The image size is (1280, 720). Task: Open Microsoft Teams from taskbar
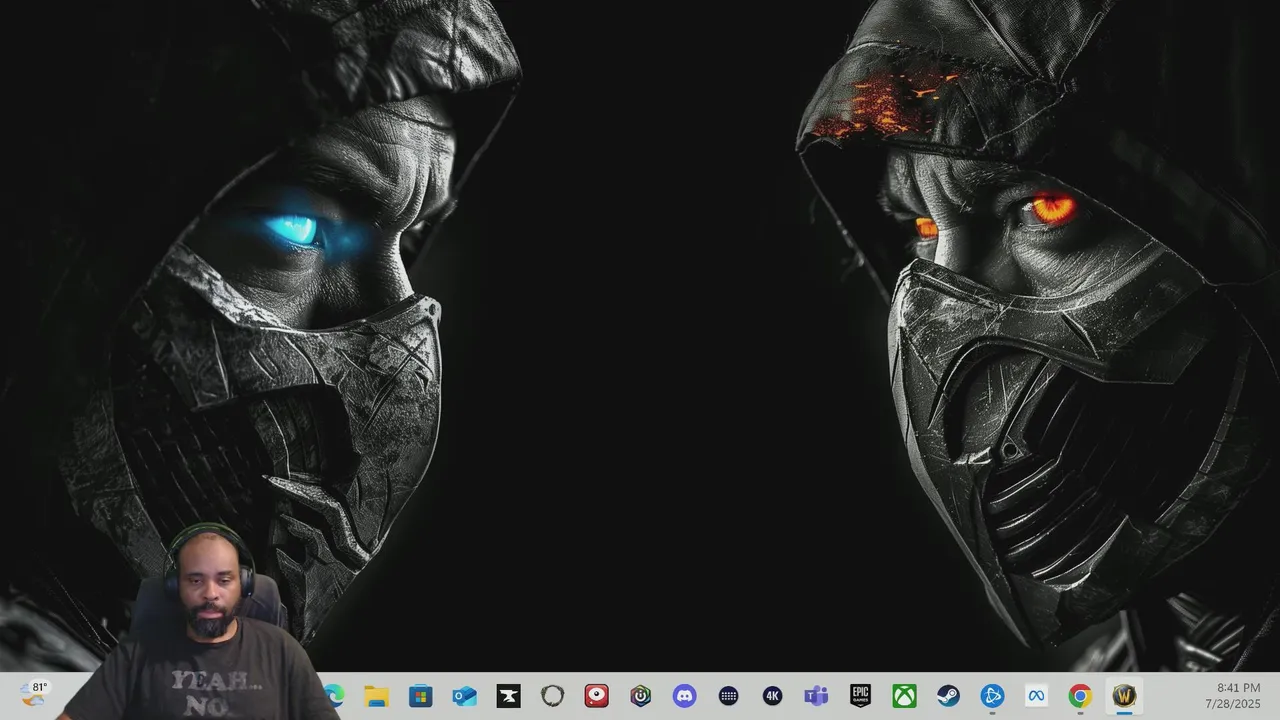pyautogui.click(x=816, y=696)
